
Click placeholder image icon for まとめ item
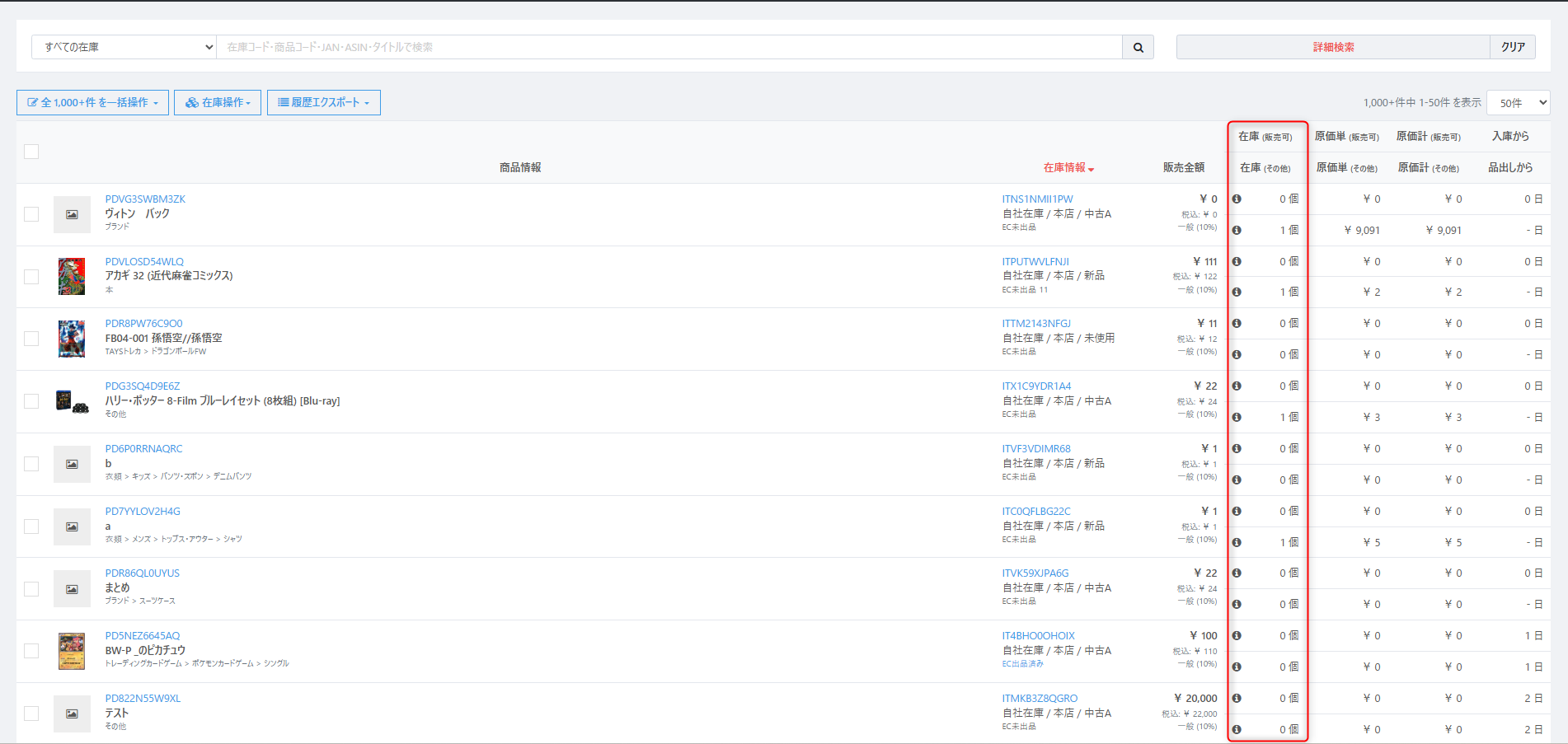coord(72,589)
